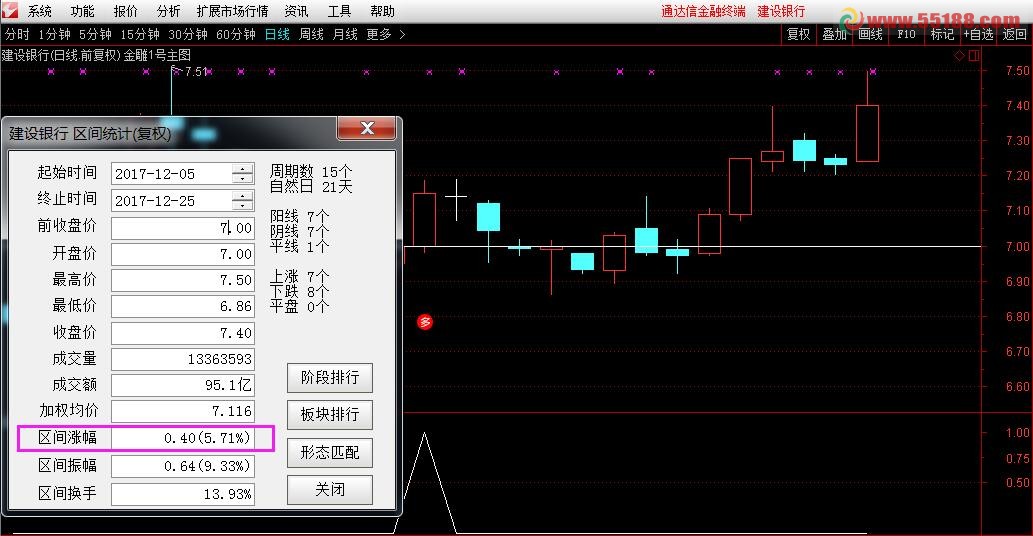The width and height of the screenshot is (1033, 536).
Task: Click the square panel icon at chart top-right
Action: [974, 56]
